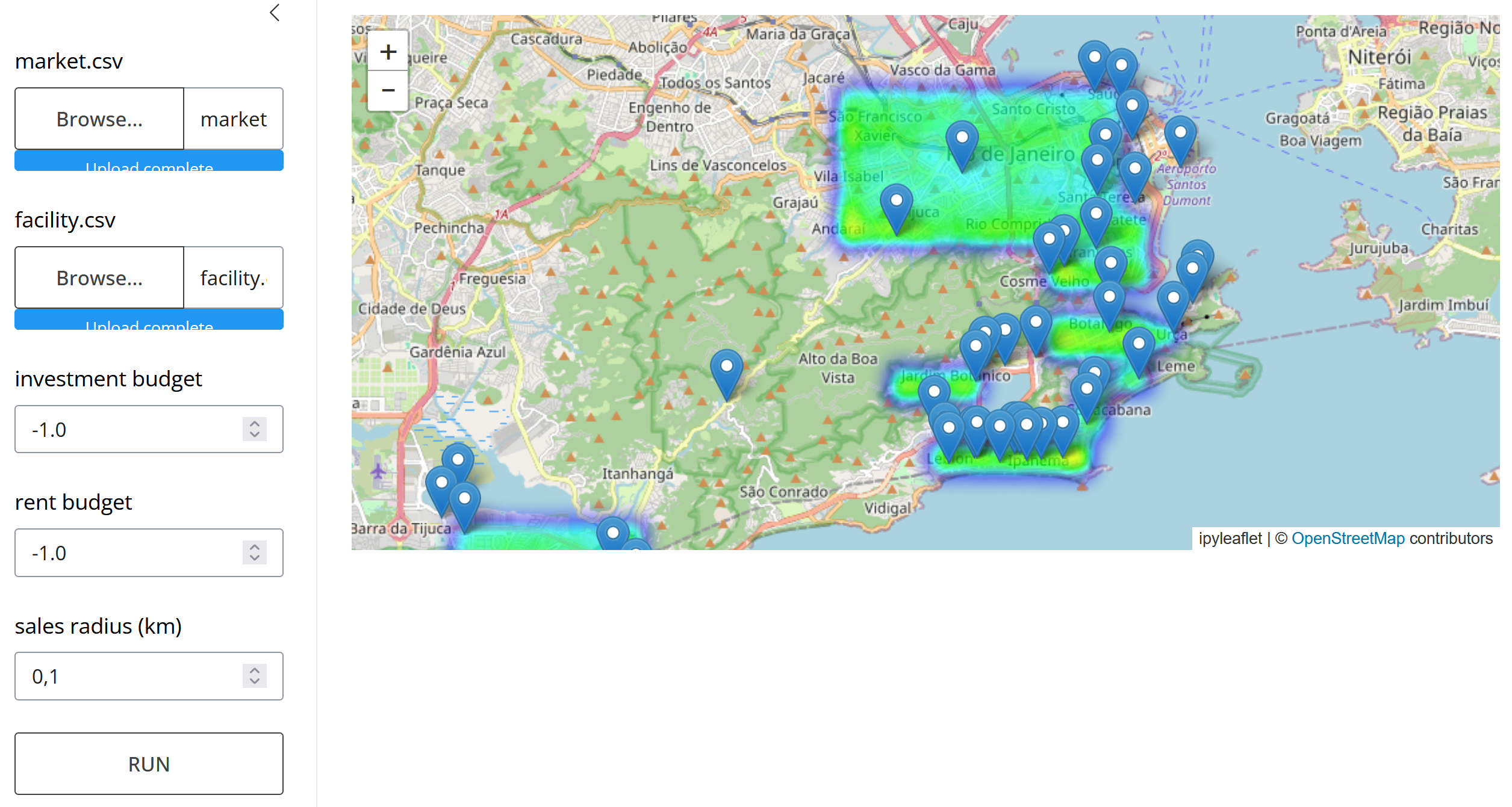
Task: Zoom out of the map
Action: 388,91
